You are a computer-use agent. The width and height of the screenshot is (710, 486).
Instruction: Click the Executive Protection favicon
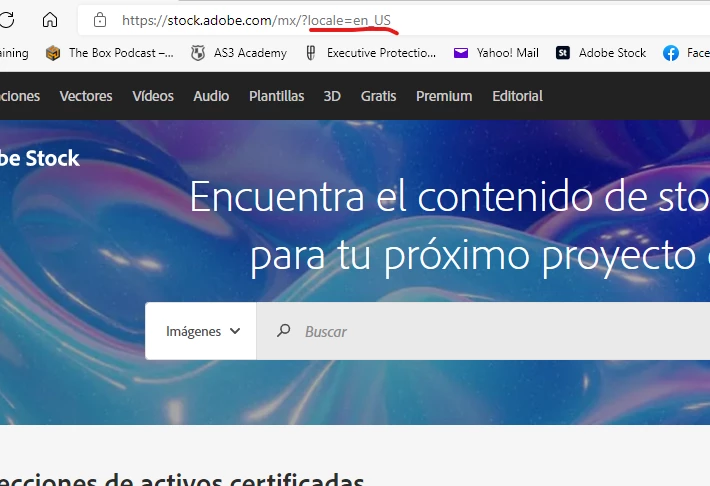pos(311,53)
